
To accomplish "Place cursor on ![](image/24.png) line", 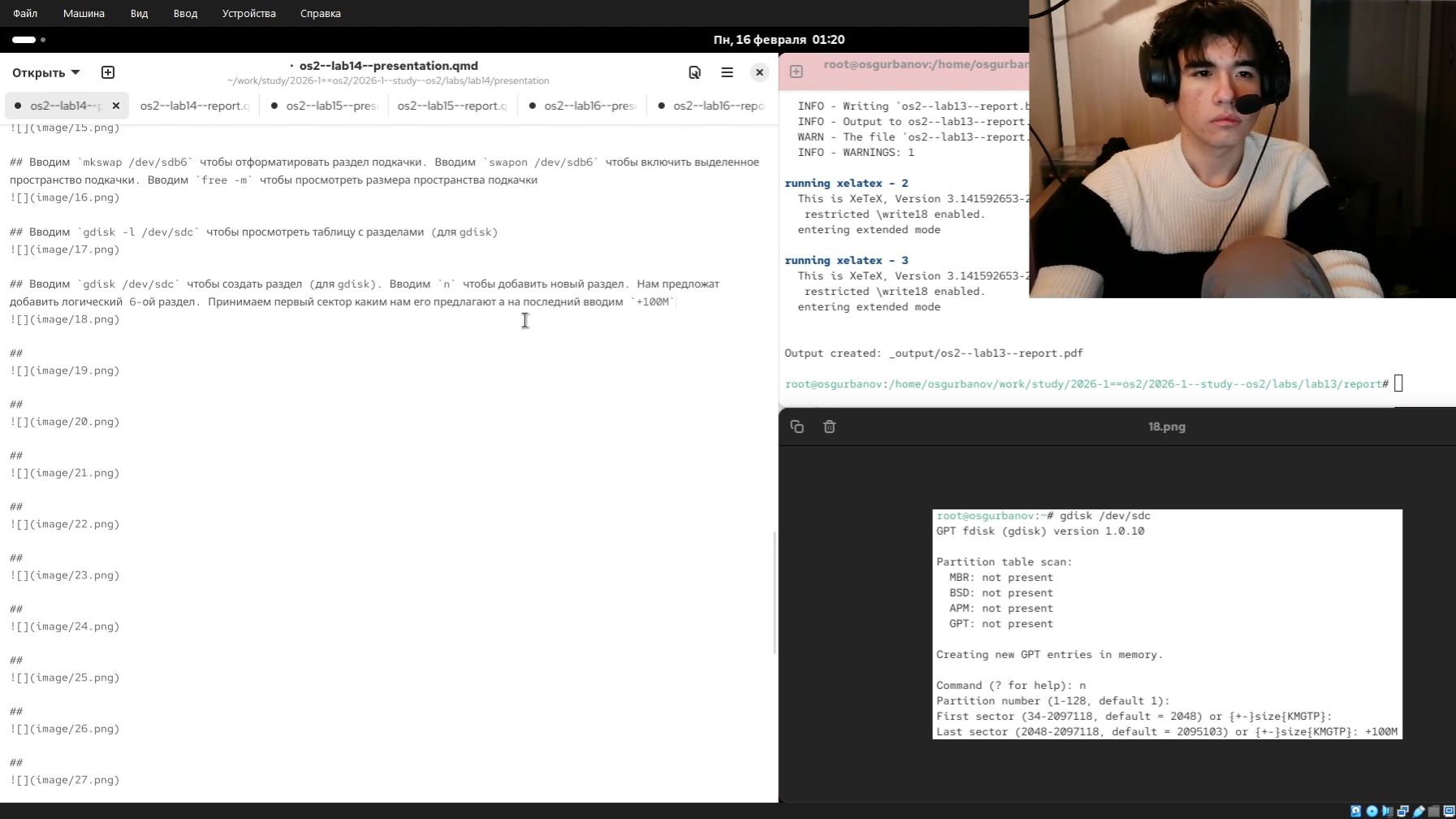I will point(65,626).
